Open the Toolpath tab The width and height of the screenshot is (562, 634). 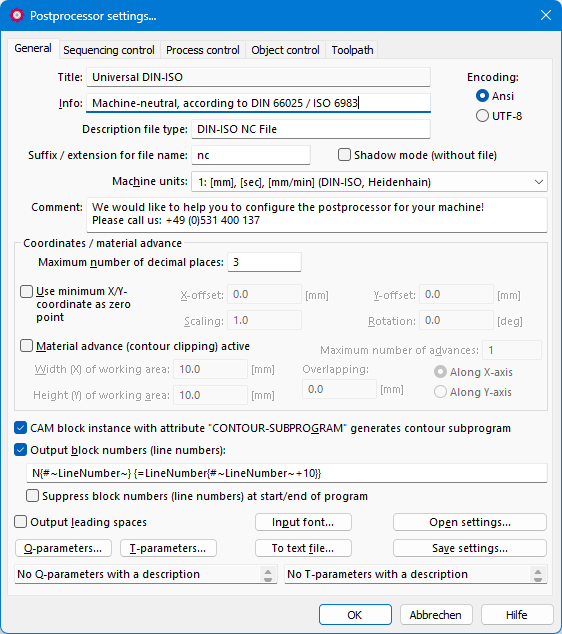coord(352,50)
